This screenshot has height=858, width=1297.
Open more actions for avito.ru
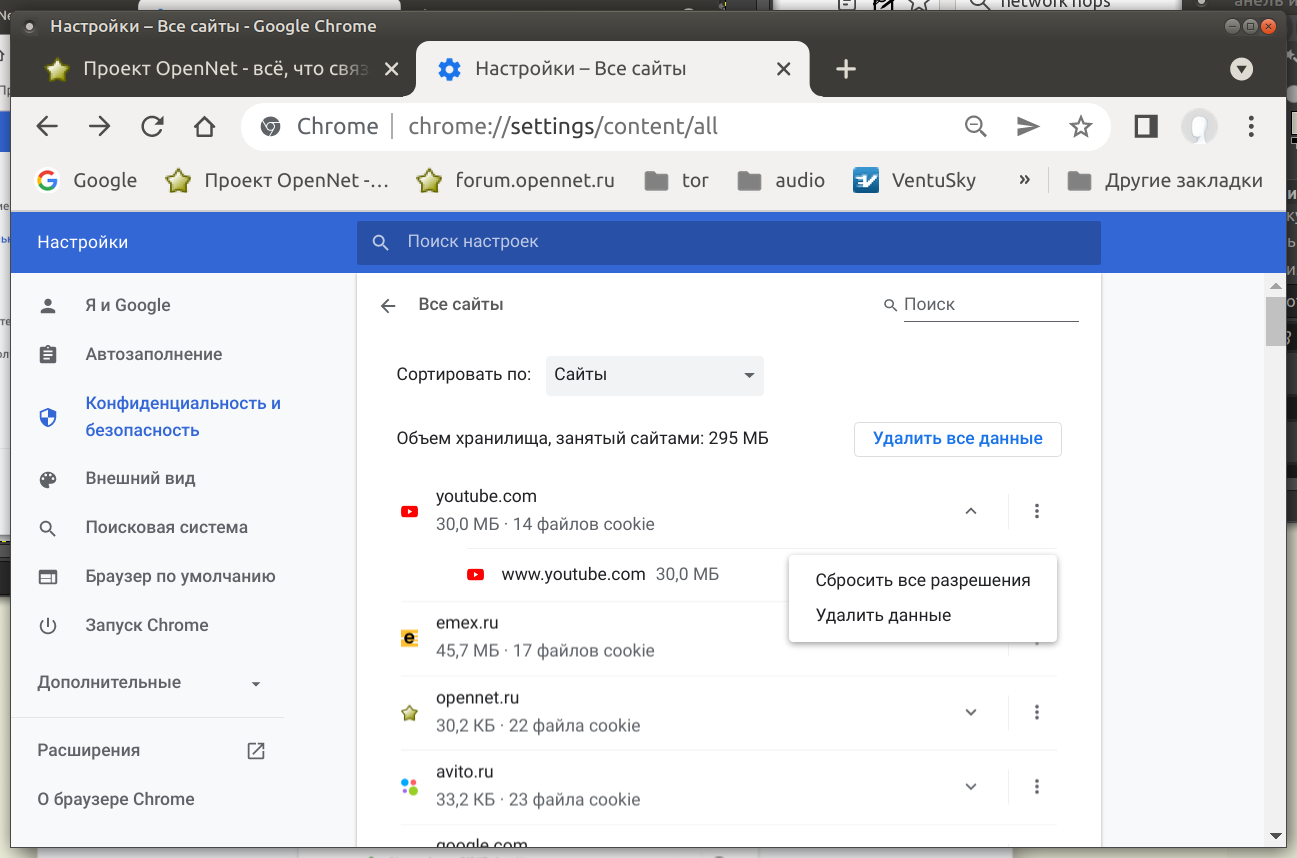(1037, 786)
